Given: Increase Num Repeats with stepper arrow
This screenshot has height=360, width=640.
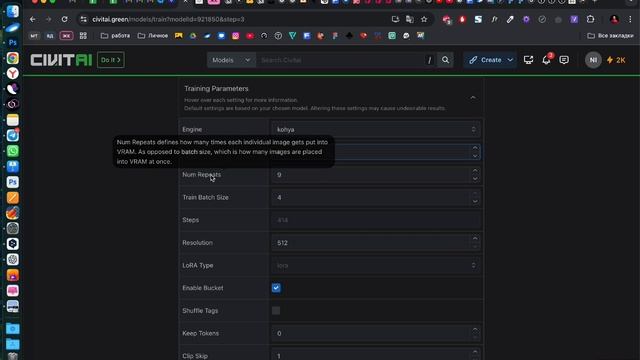Looking at the screenshot, I should pos(475,171).
